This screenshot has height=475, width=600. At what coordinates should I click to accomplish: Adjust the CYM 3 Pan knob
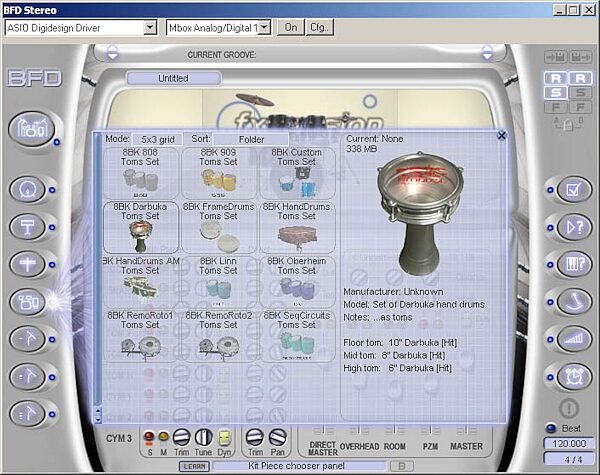click(x=277, y=437)
